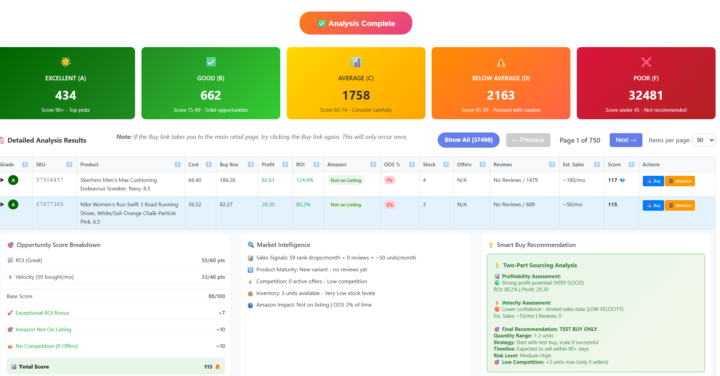Filter by the Average (C) 1758 card
The height and width of the screenshot is (376, 720).
point(356,83)
